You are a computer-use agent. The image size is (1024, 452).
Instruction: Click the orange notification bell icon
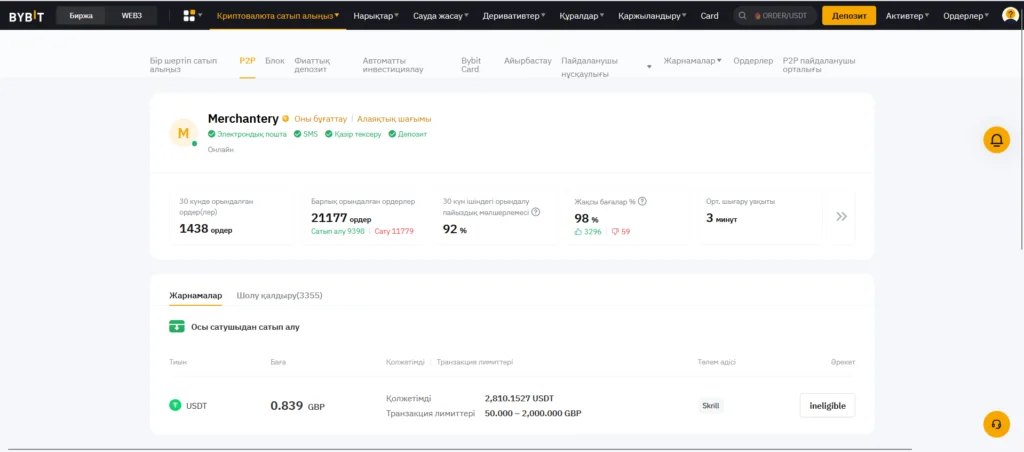pos(995,141)
